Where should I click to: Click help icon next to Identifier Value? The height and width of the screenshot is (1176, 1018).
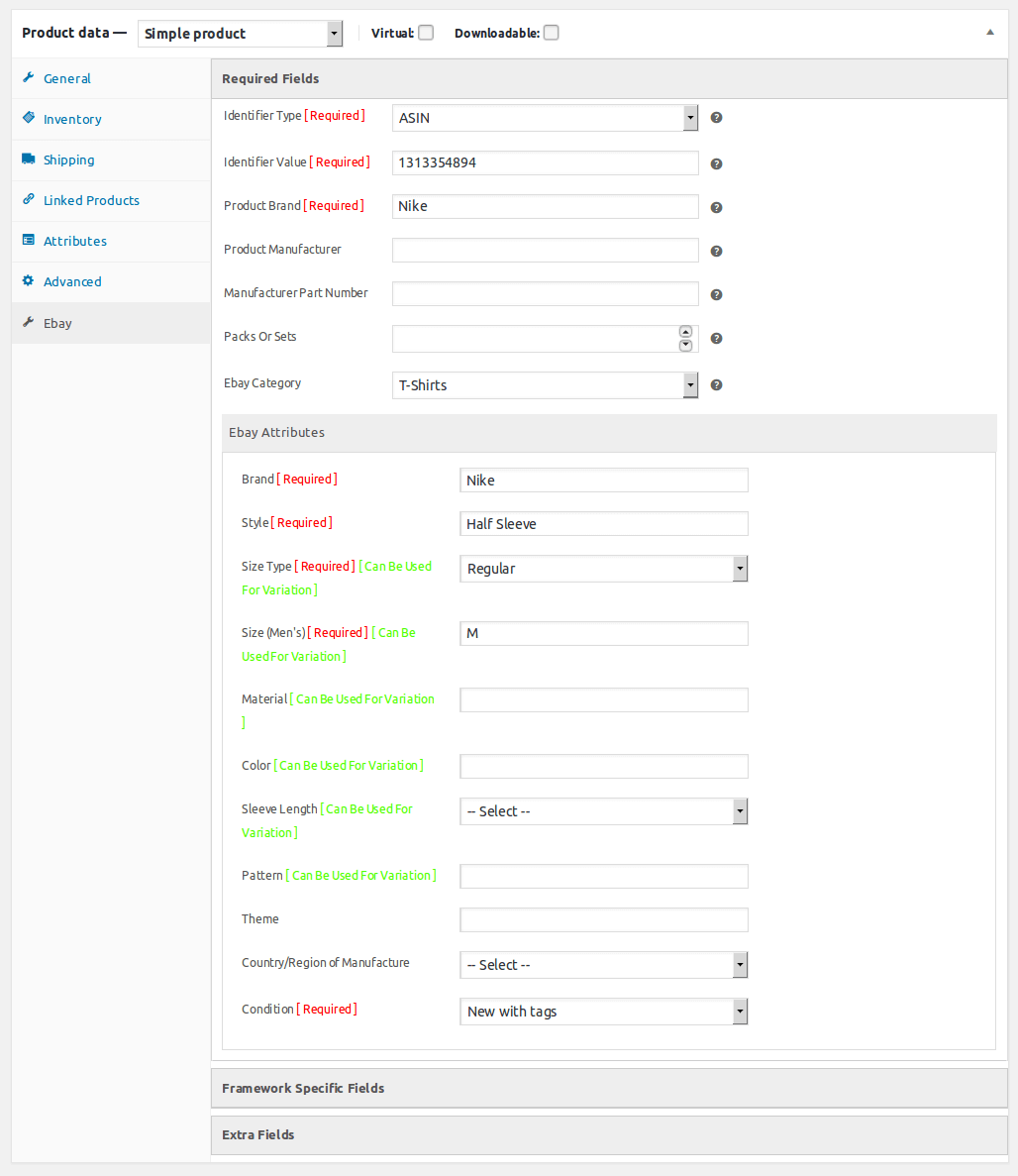coord(717,164)
